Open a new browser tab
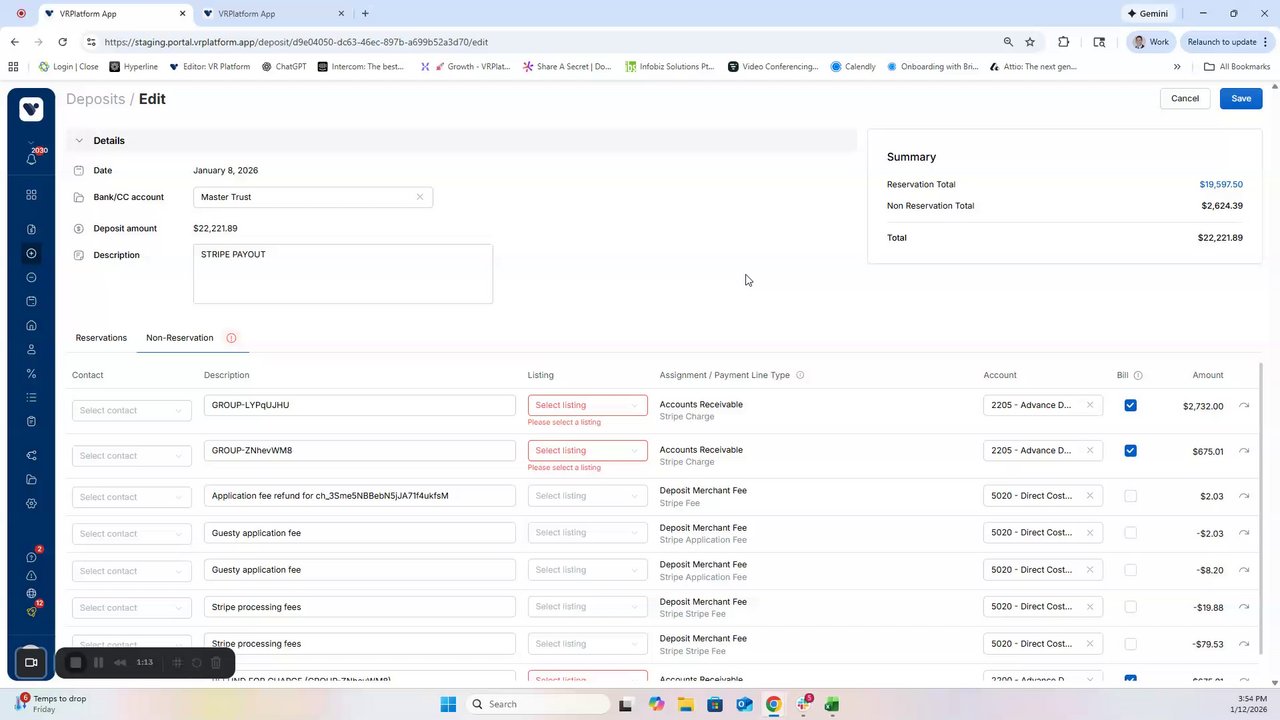This screenshot has height=720, width=1280. [365, 14]
